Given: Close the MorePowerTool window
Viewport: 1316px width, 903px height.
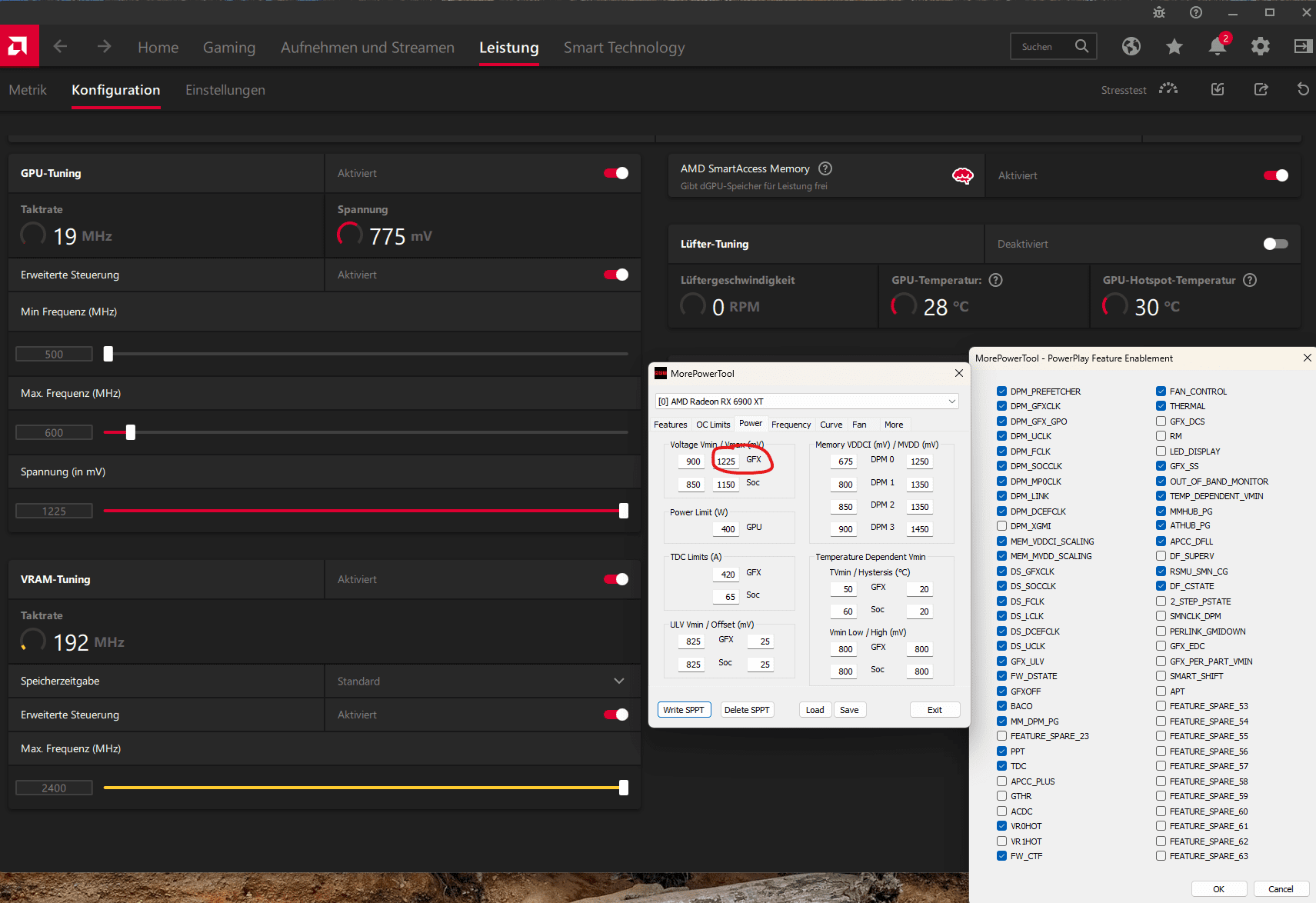Looking at the screenshot, I should pyautogui.click(x=958, y=373).
